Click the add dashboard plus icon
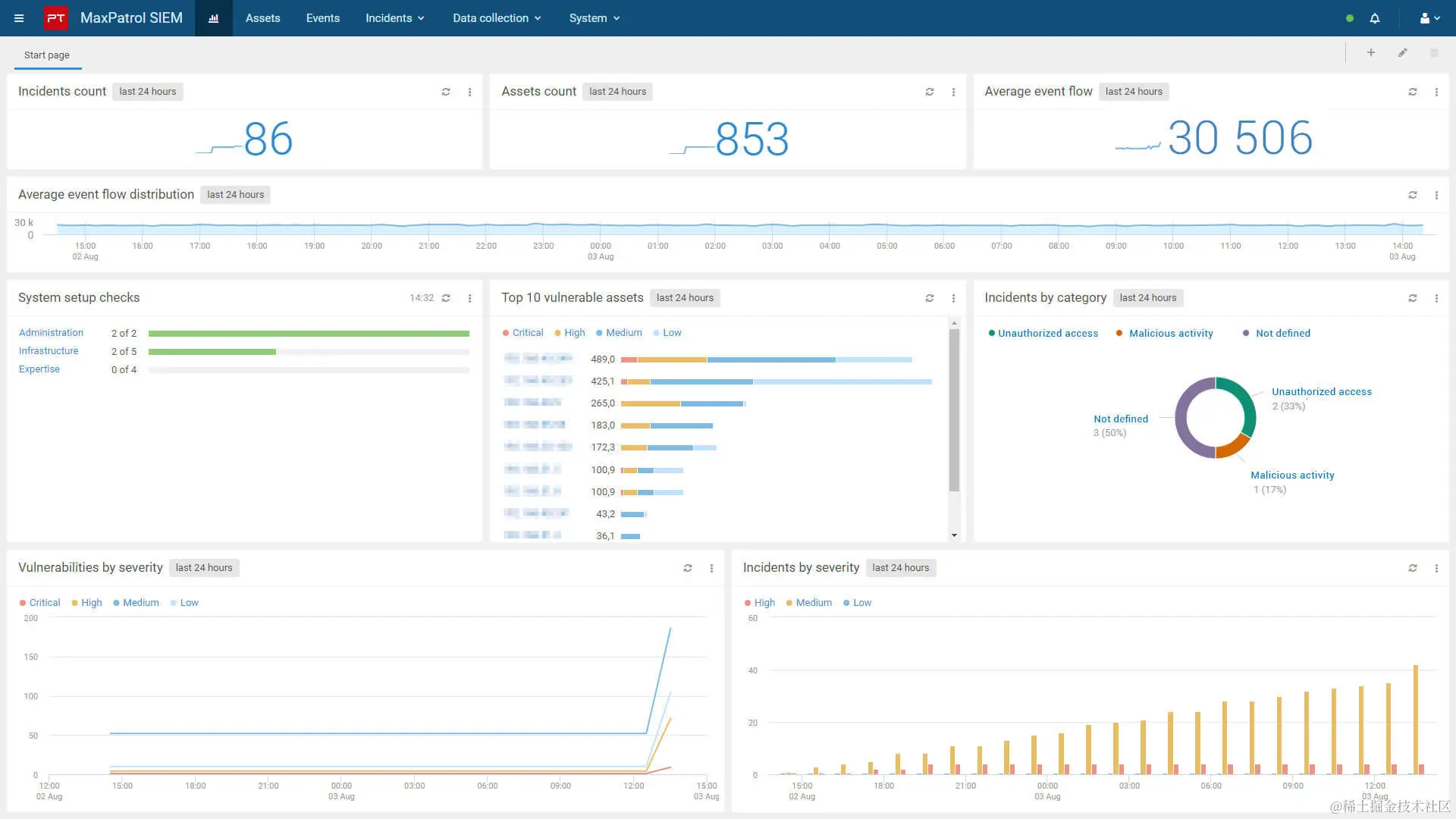1456x819 pixels. tap(1371, 53)
